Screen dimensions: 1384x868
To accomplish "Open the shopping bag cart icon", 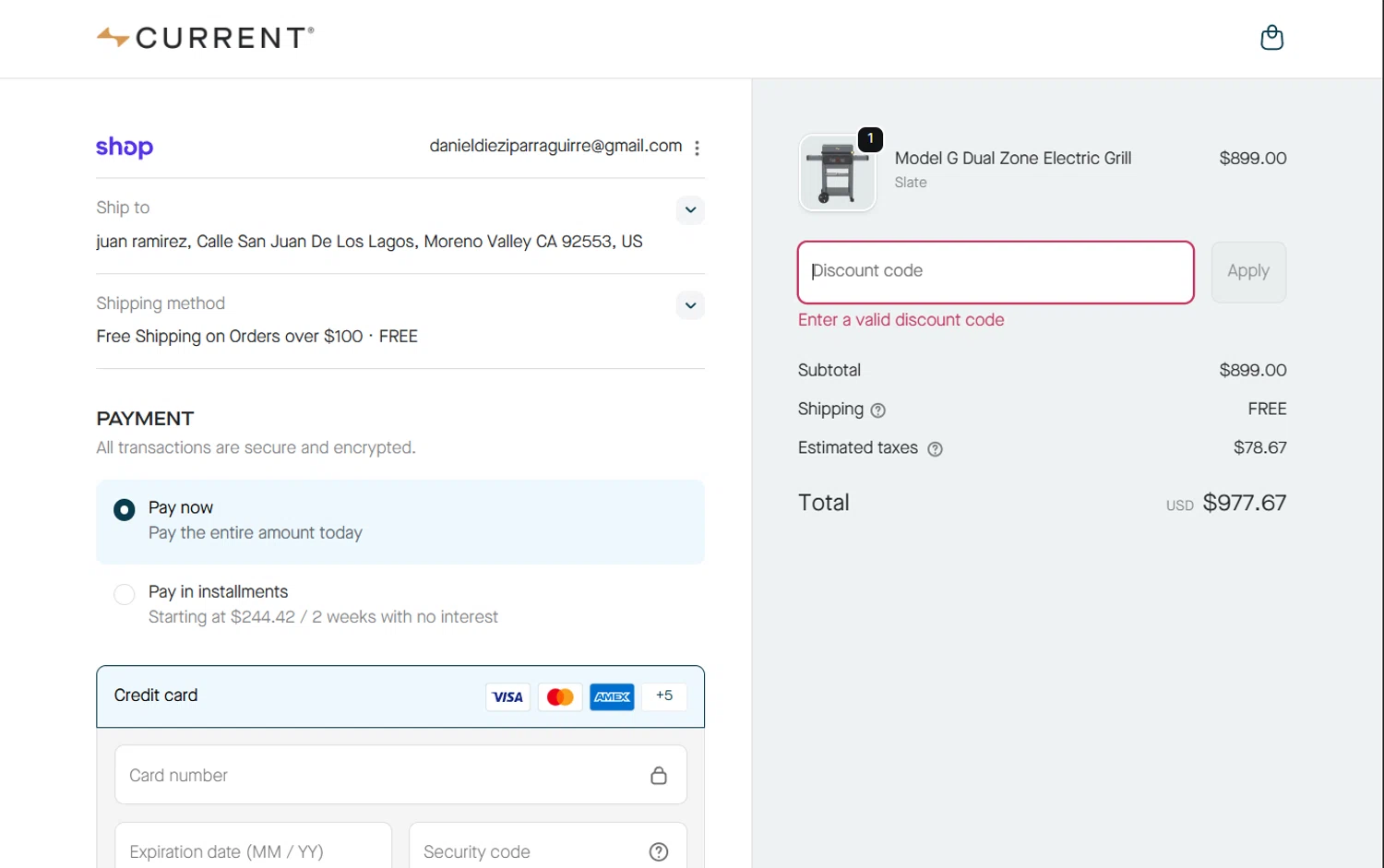I will click(1271, 38).
